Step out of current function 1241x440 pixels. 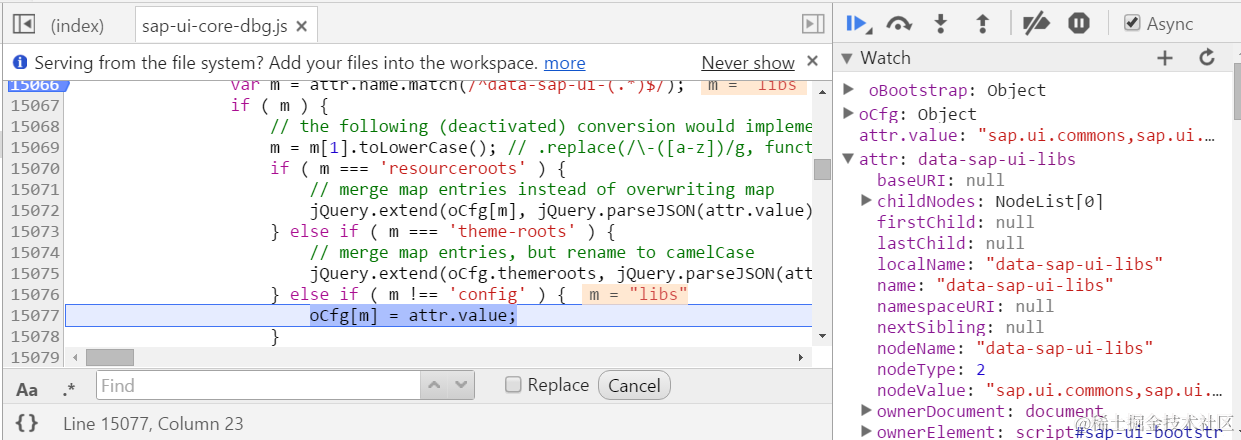(x=982, y=23)
